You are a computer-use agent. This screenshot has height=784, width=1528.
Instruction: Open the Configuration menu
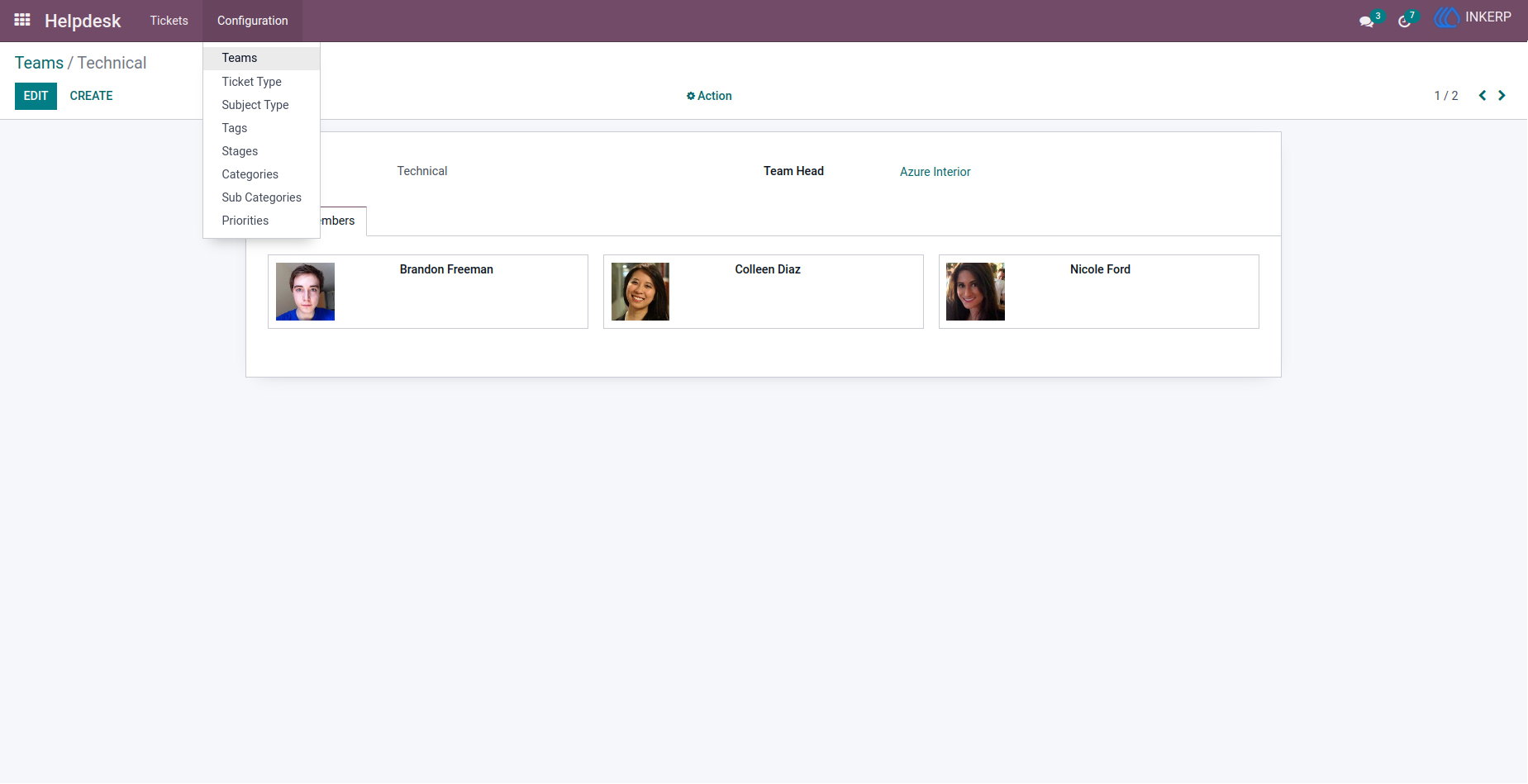(252, 21)
